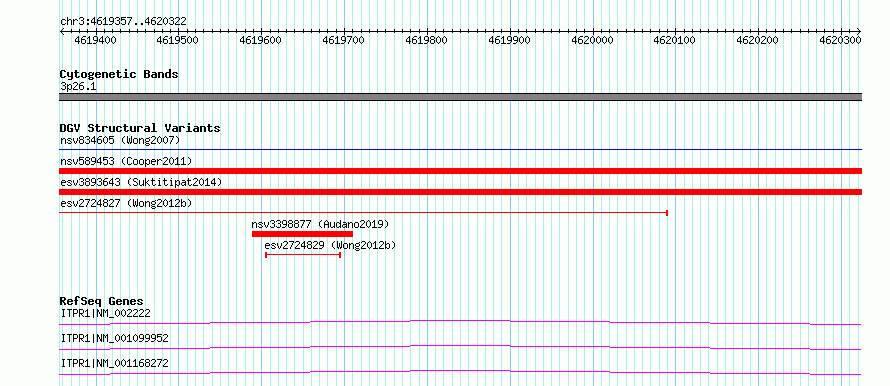The image size is (890, 386).
Task: Open the ITPR1|NM_002222 gene track line
Action: pyautogui.click(x=460, y=322)
